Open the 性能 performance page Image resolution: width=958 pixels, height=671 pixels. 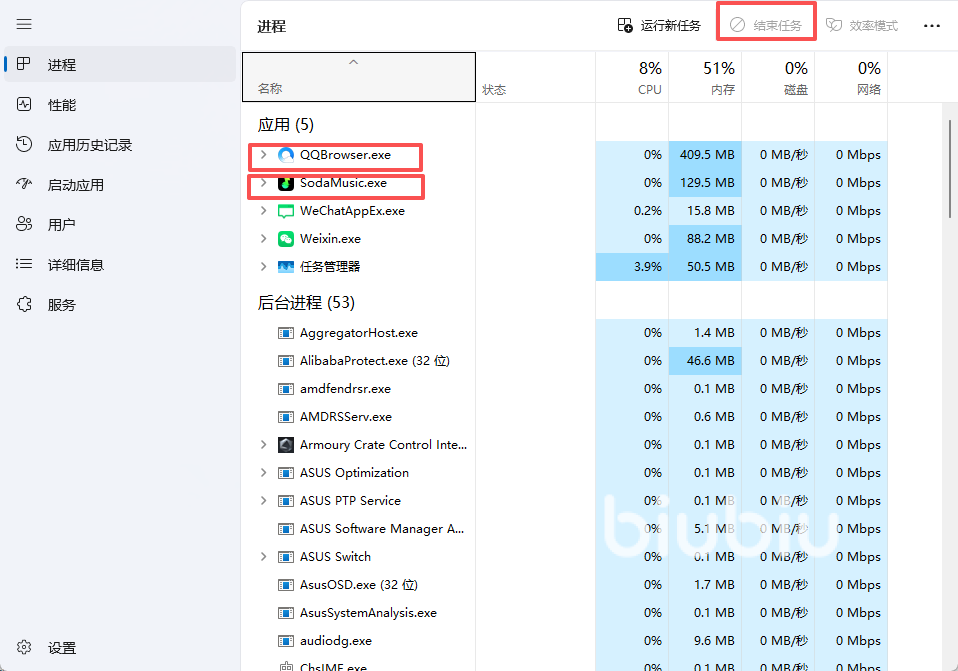click(x=61, y=105)
